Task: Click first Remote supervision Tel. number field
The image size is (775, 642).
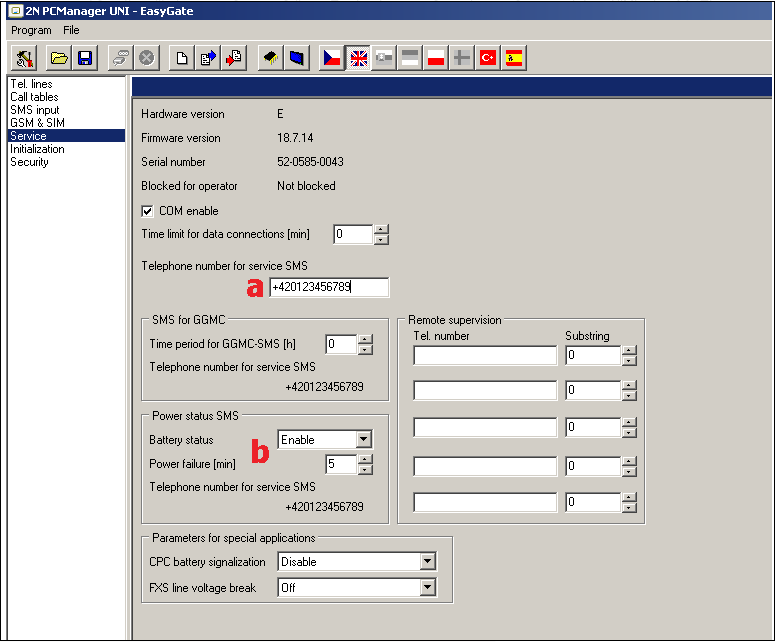Action: coord(485,355)
